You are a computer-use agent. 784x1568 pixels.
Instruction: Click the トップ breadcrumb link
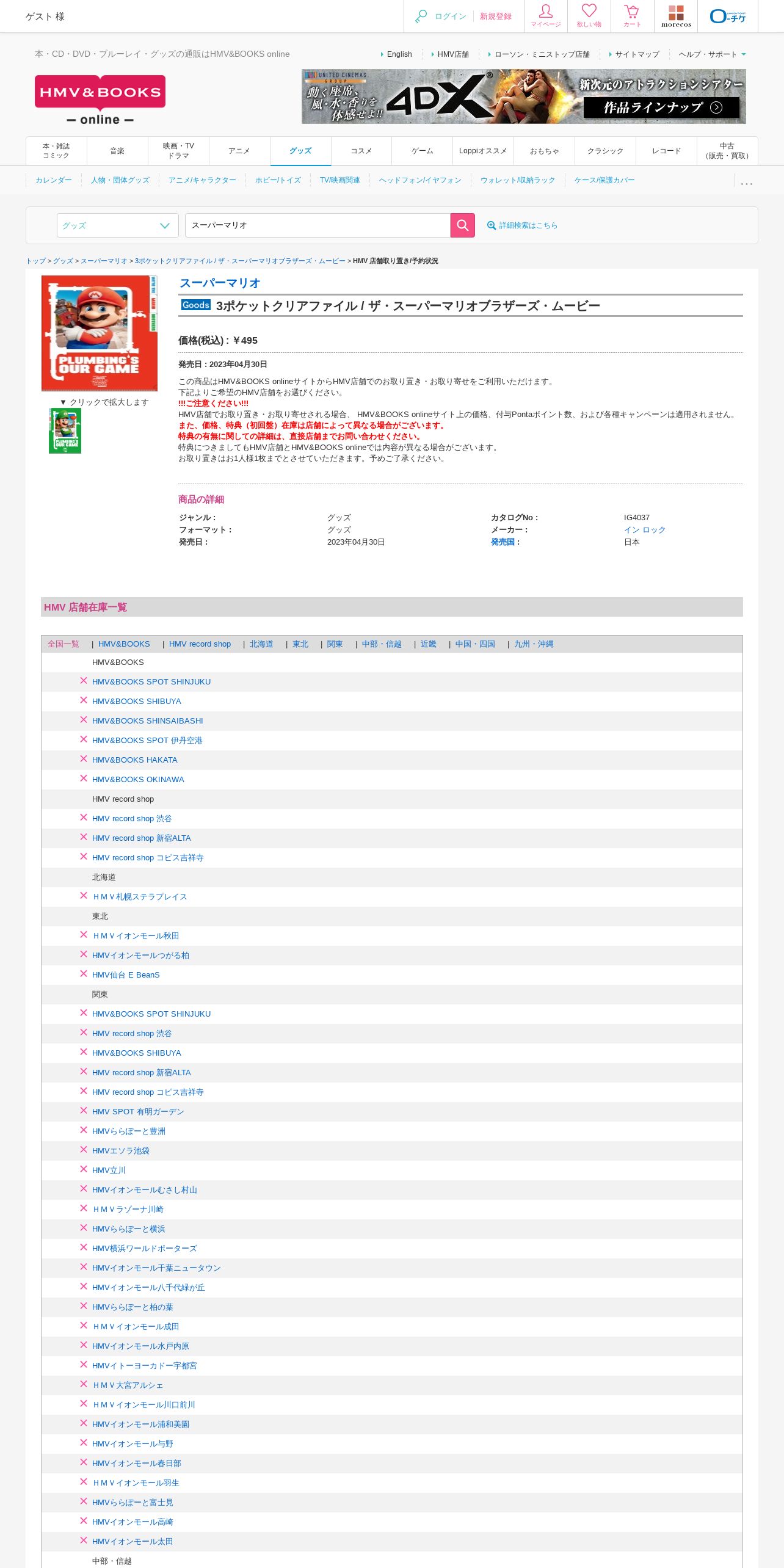[x=35, y=261]
